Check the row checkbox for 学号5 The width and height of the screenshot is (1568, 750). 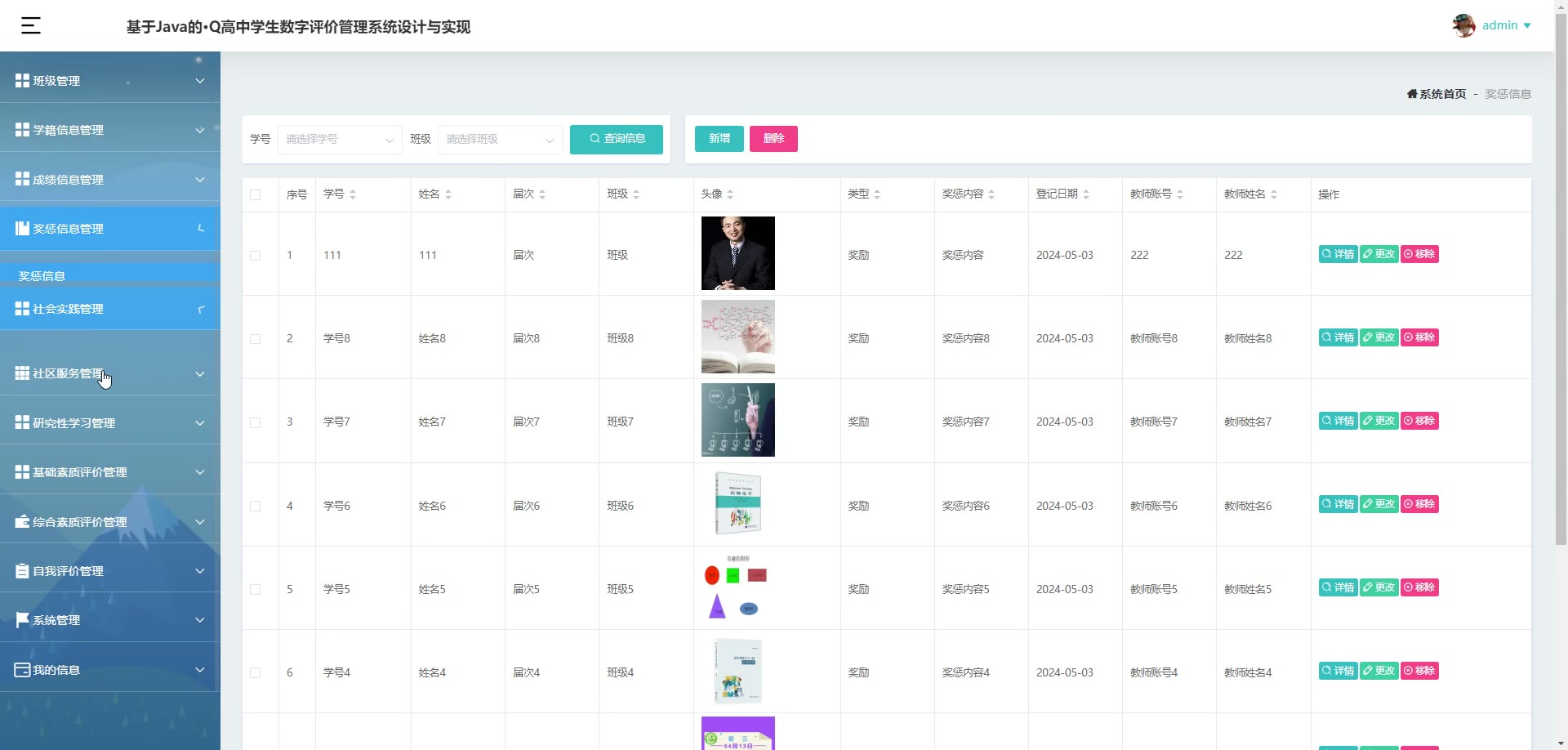(256, 590)
